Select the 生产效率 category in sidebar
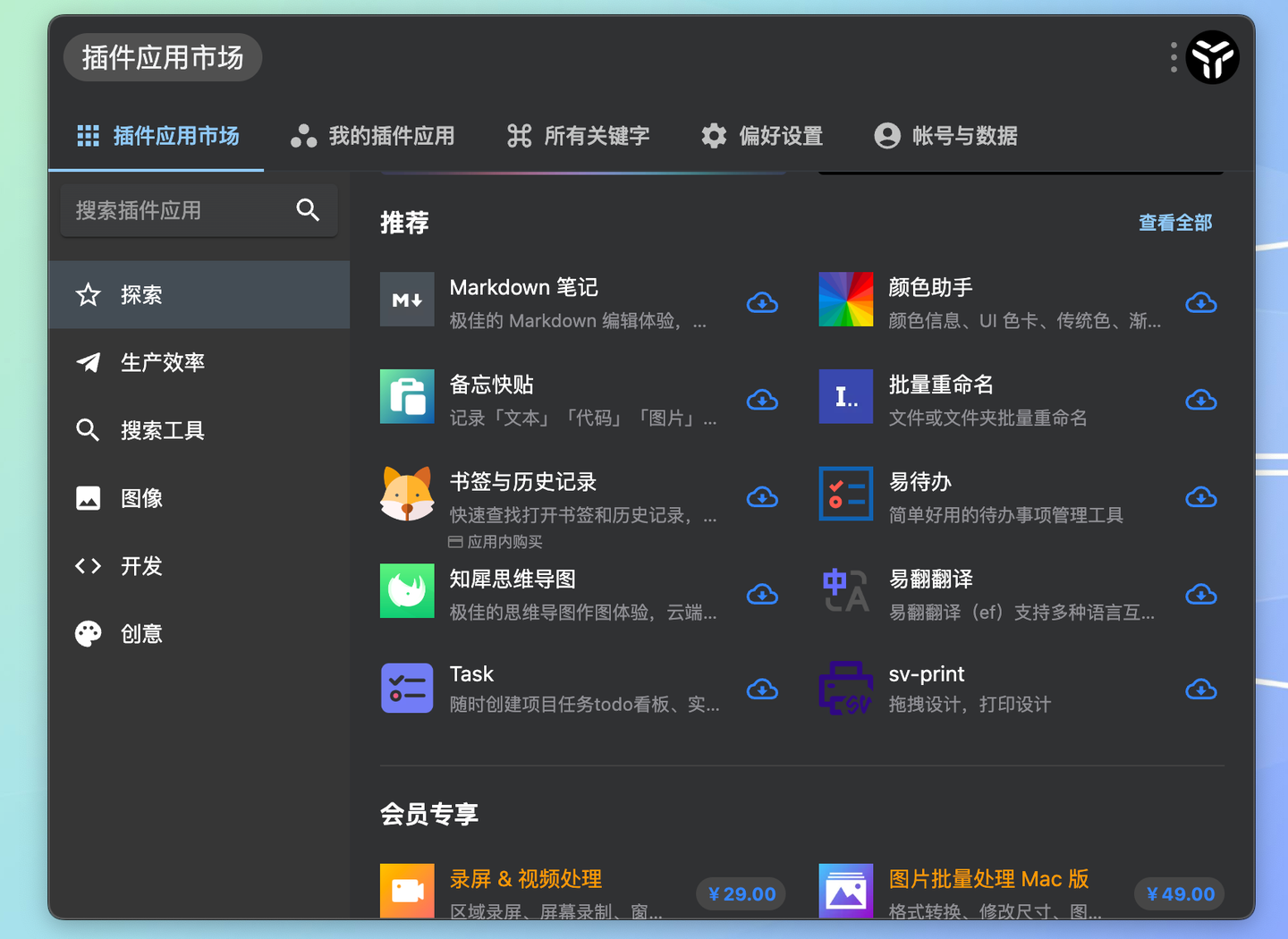This screenshot has height=939, width=1288. tap(164, 362)
